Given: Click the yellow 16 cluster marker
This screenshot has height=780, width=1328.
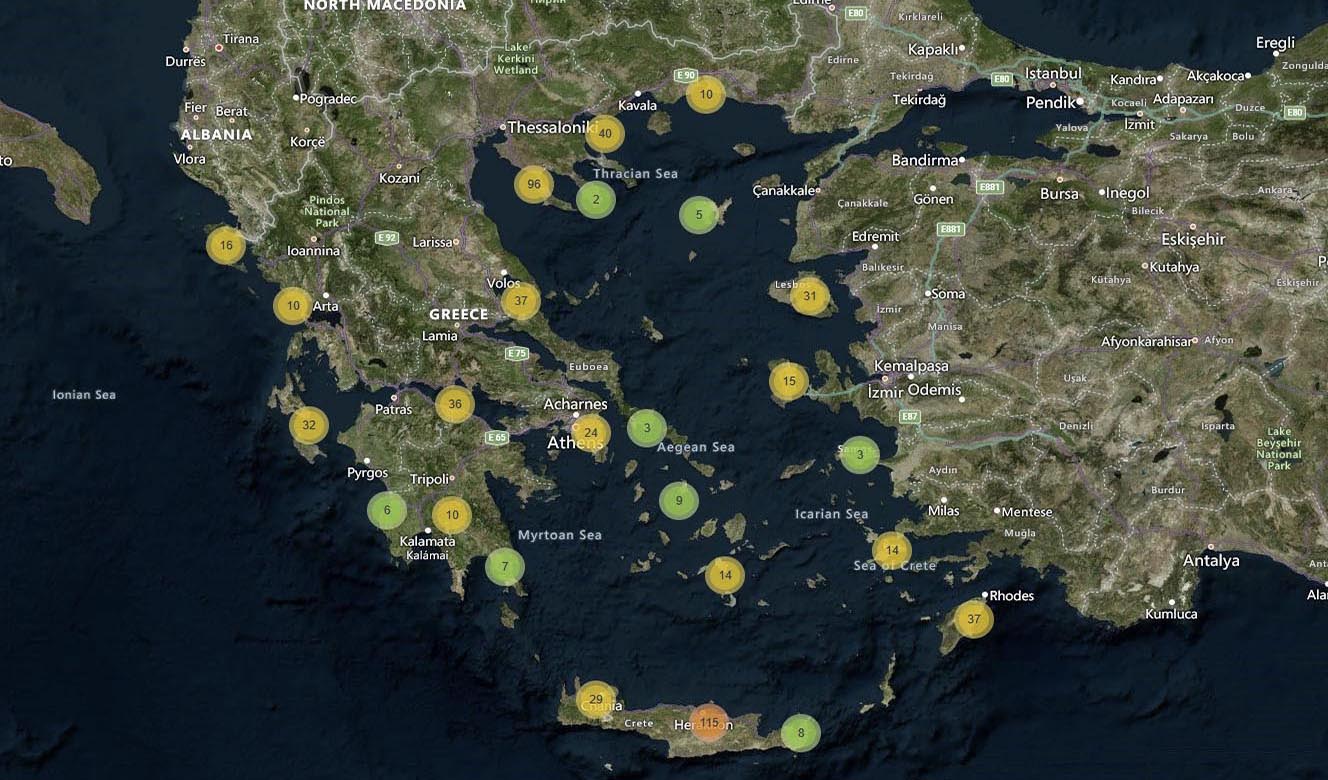Looking at the screenshot, I should [226, 245].
